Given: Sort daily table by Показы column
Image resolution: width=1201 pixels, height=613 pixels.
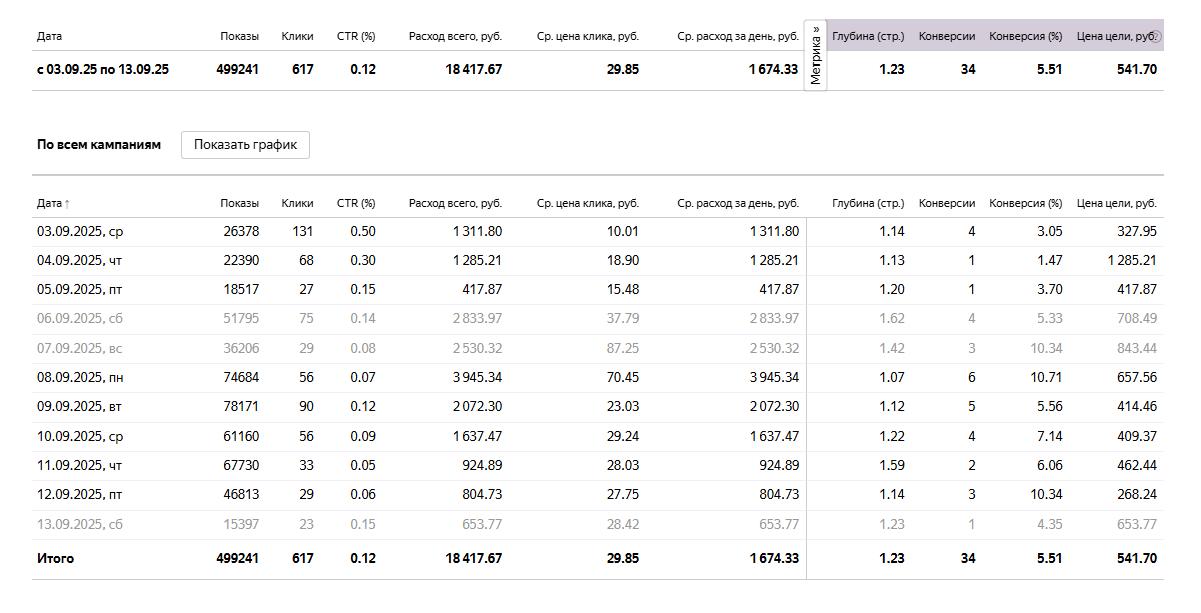Looking at the screenshot, I should [239, 203].
